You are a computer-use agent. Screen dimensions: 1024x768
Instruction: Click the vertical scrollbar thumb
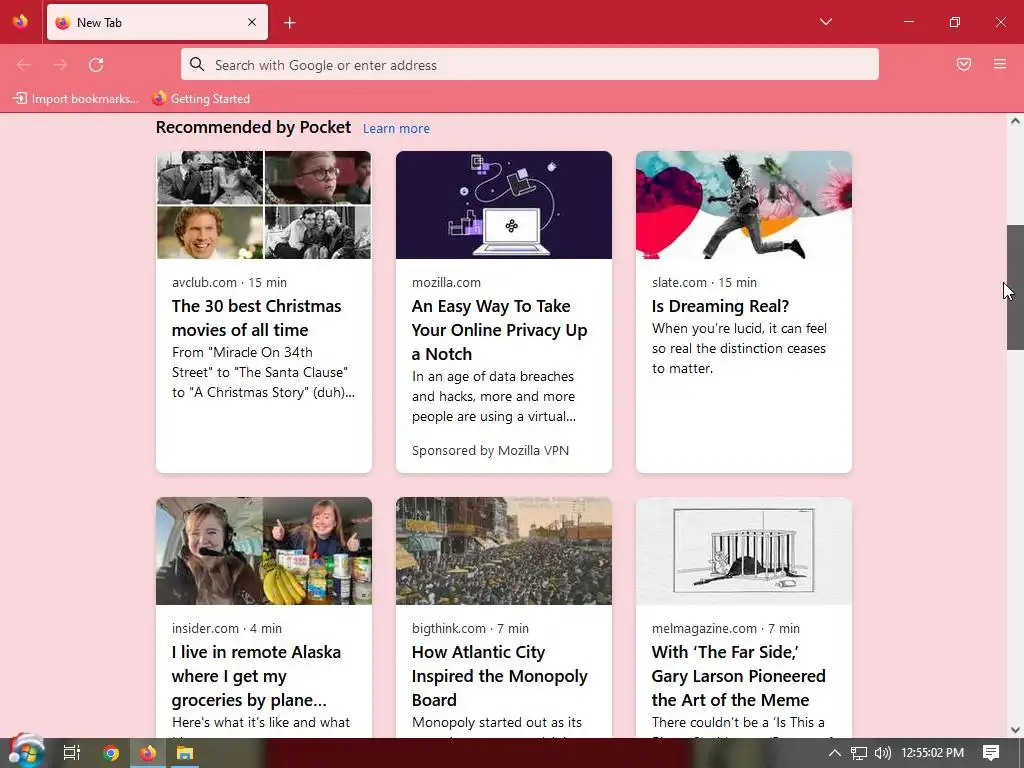tap(1015, 287)
